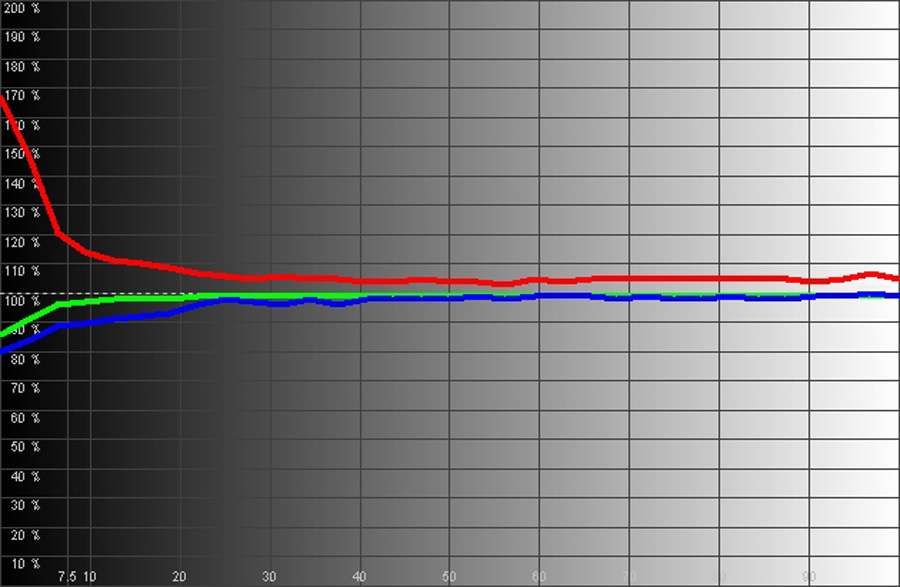Click the 80 % vertical axis label
The width and height of the screenshot is (900, 587).
coord(20,359)
